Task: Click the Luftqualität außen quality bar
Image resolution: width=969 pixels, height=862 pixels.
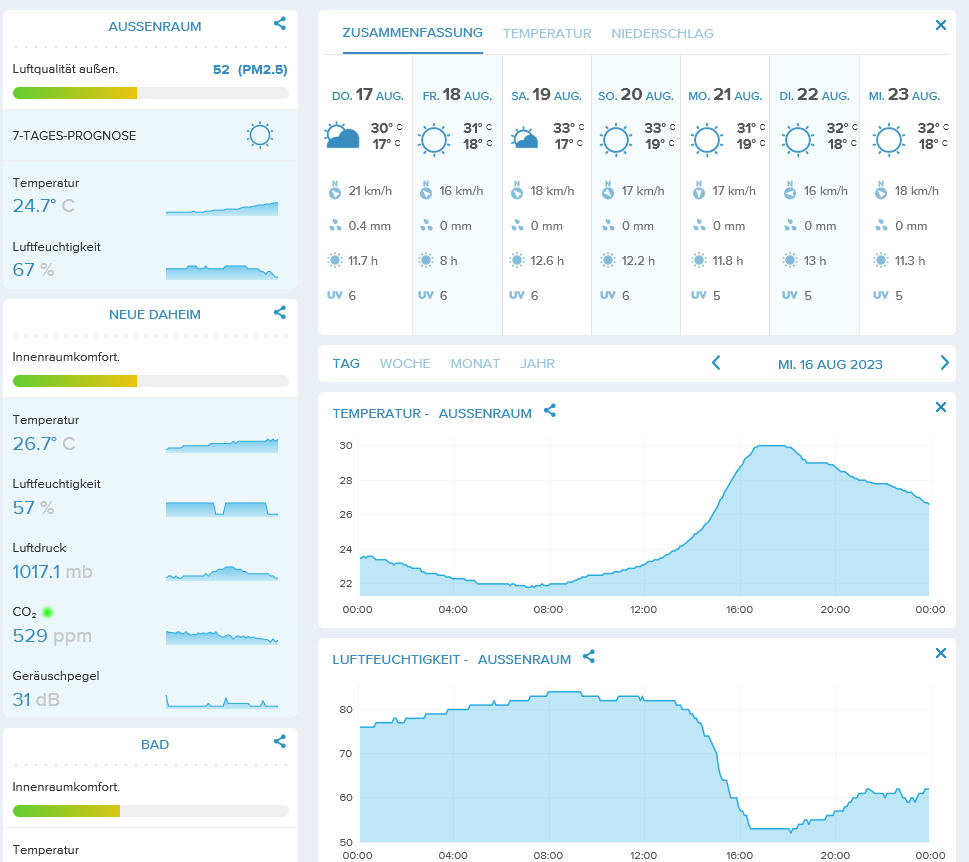Action: [151, 93]
